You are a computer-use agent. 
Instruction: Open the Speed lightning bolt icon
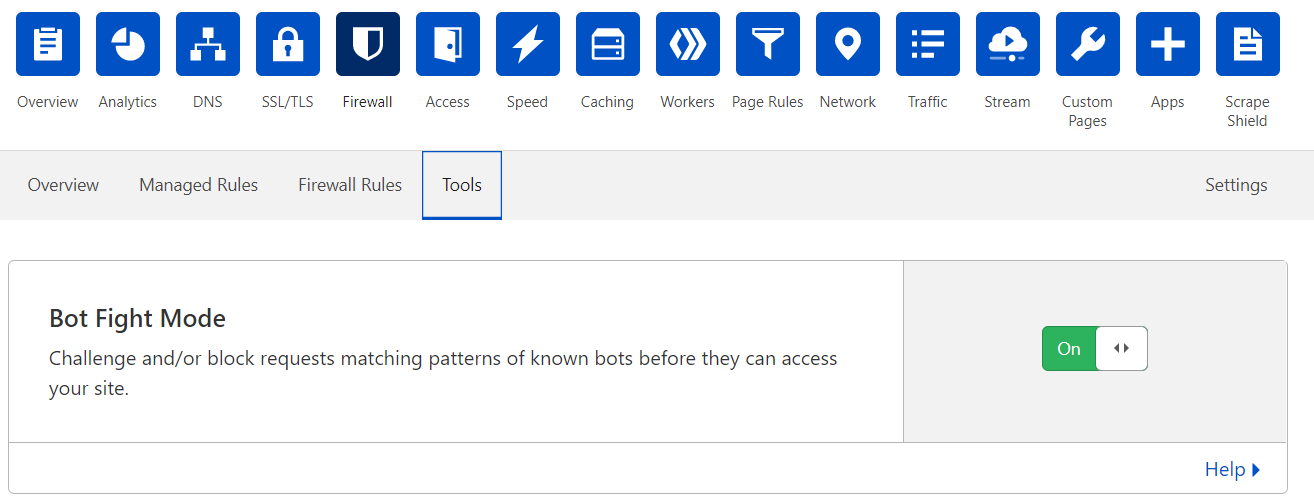(528, 44)
